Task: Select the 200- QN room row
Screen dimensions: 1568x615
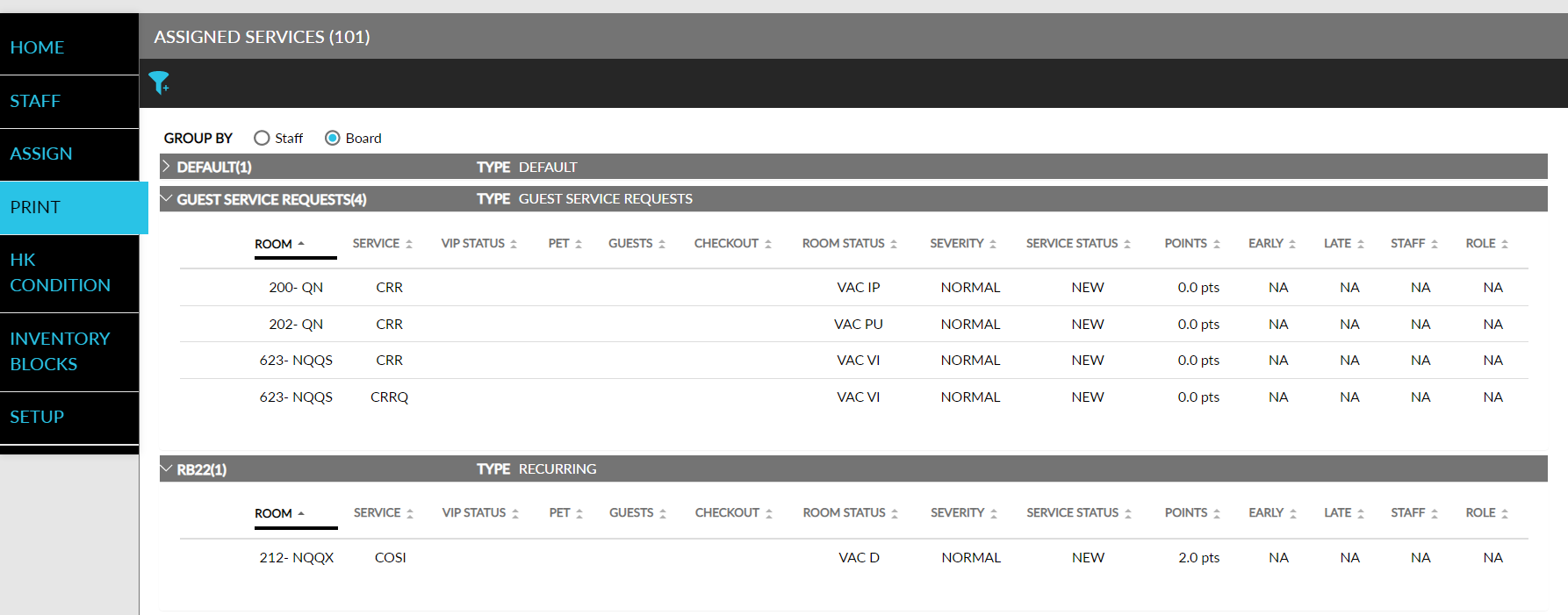Action: [x=296, y=288]
